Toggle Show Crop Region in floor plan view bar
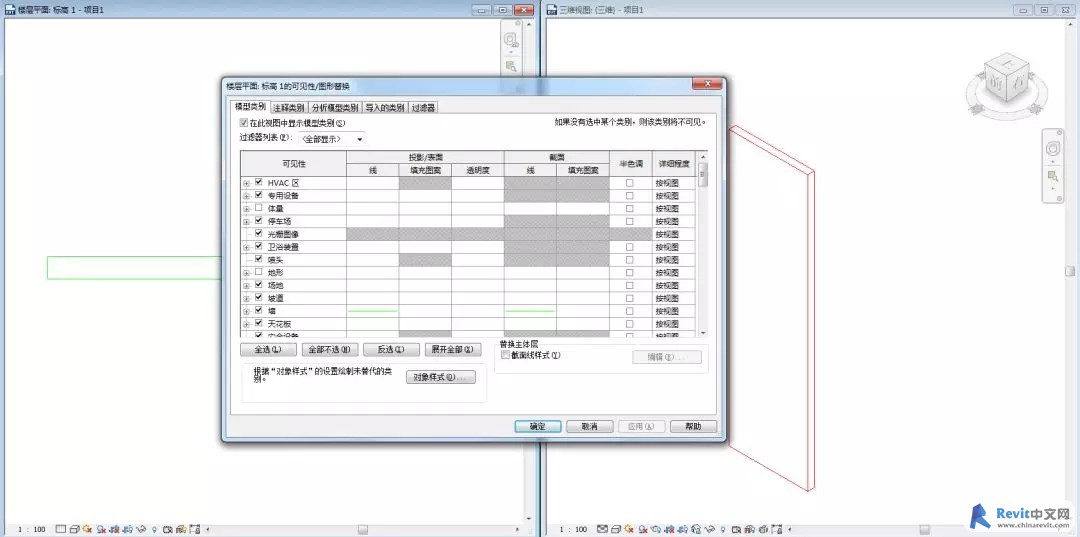Screen dimensions: 1080x537 click(127, 529)
